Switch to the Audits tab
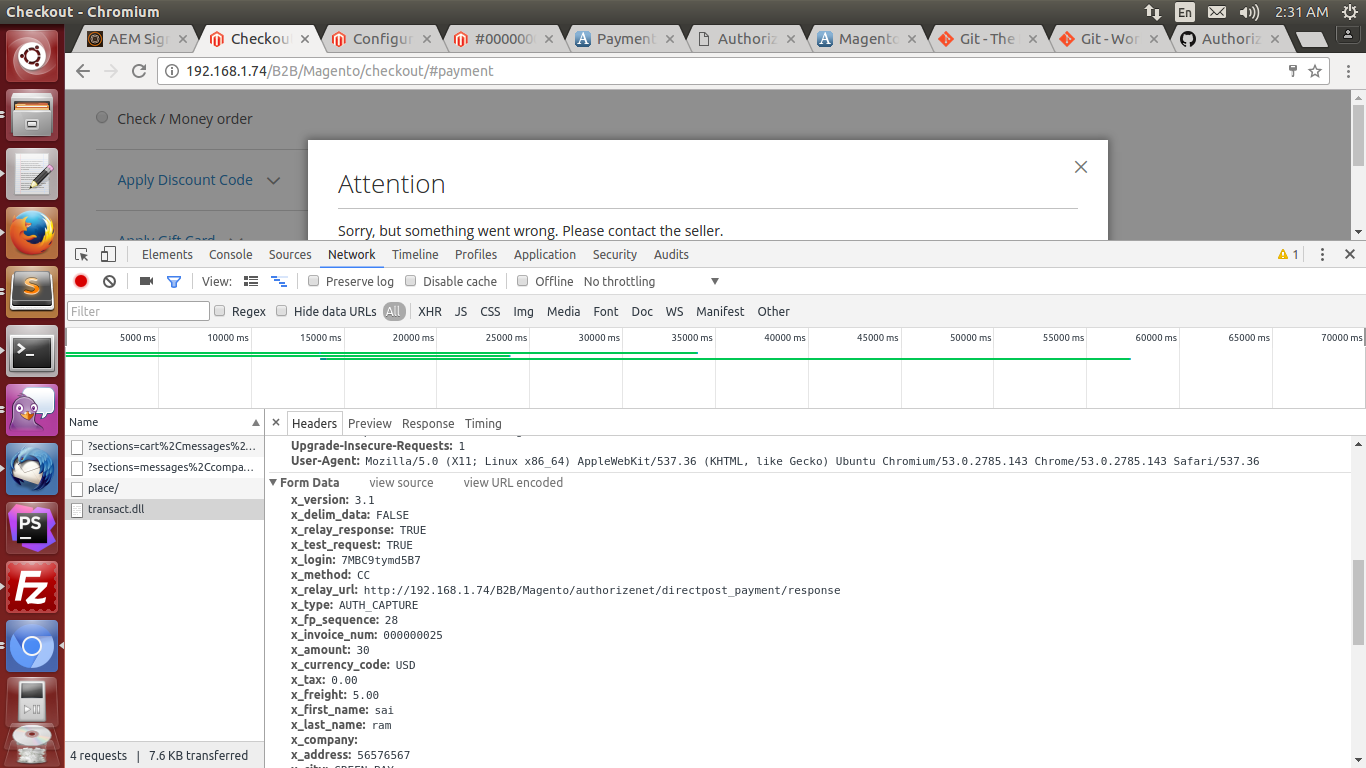 (671, 255)
